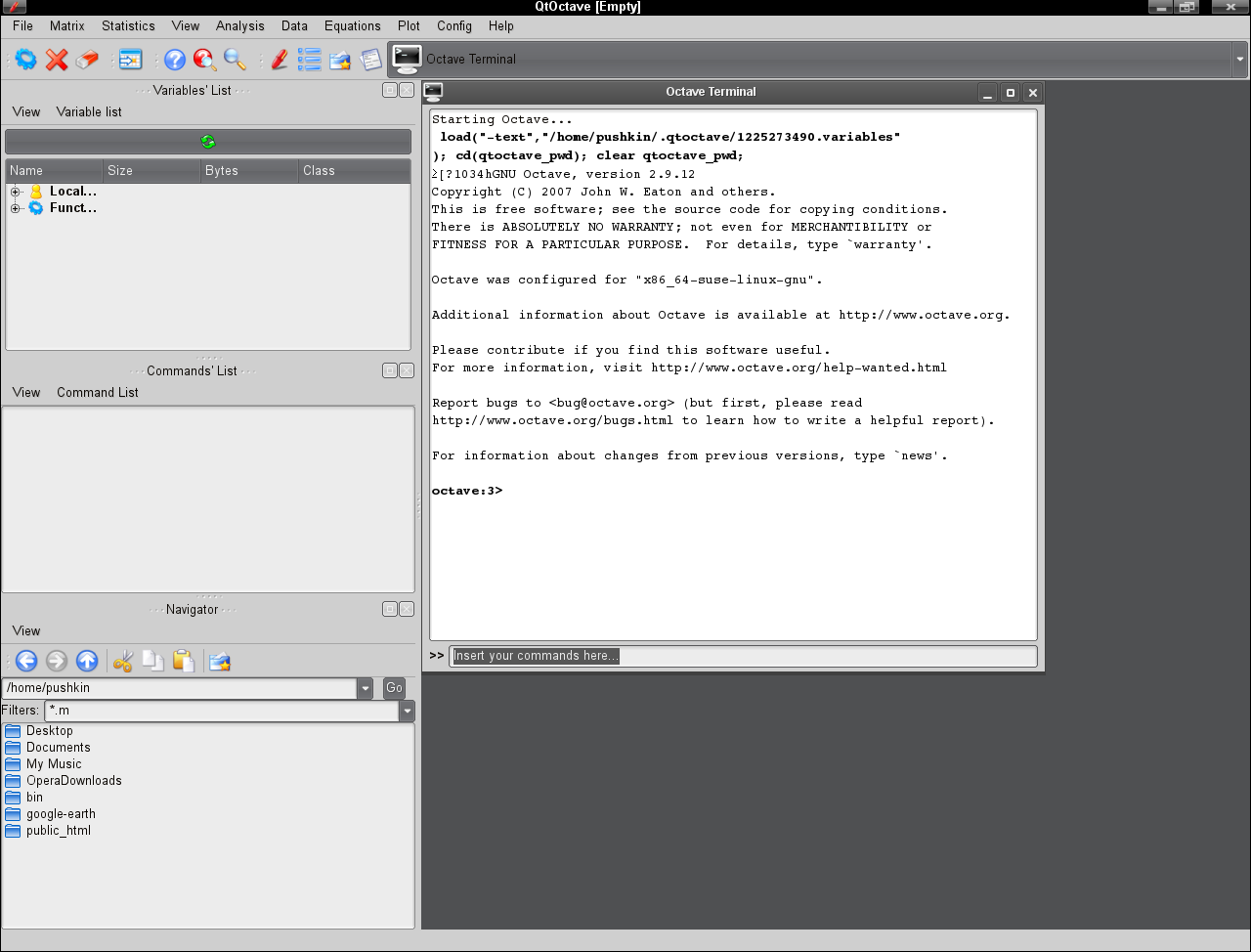
Task: Click the scissors cut icon in Navigator
Action: [x=123, y=662]
